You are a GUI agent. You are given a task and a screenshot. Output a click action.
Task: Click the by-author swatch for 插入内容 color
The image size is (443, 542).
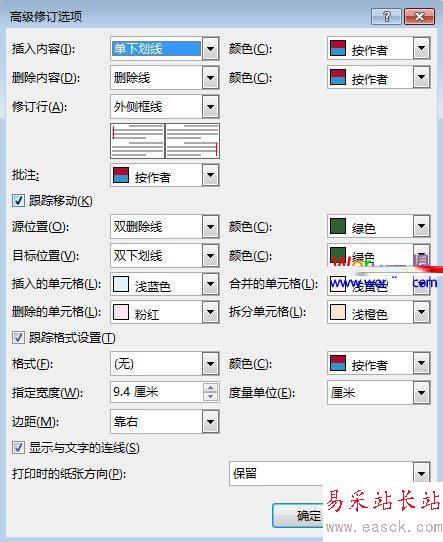[x=338, y=48]
